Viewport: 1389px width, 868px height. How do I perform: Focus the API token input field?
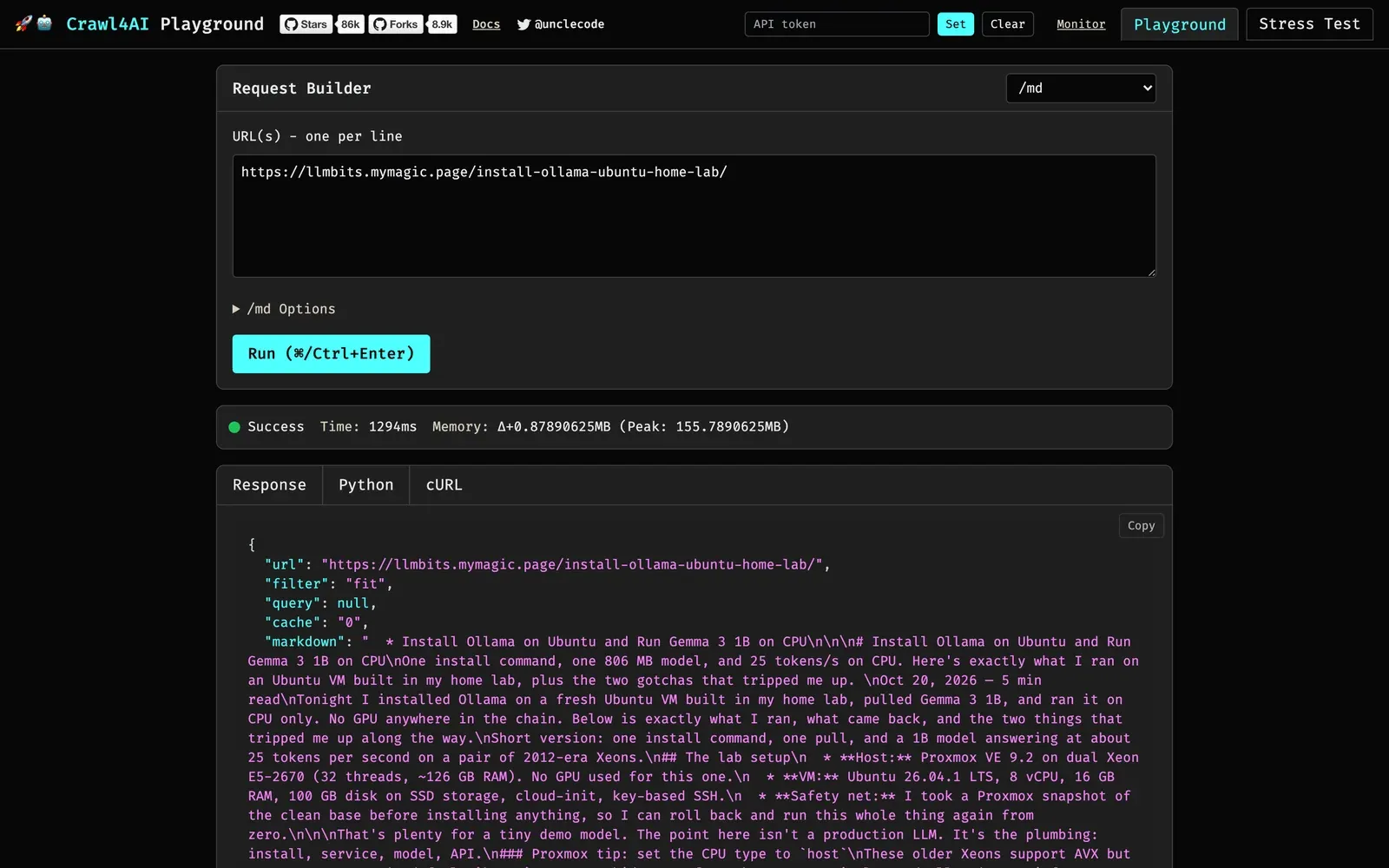pyautogui.click(x=837, y=24)
